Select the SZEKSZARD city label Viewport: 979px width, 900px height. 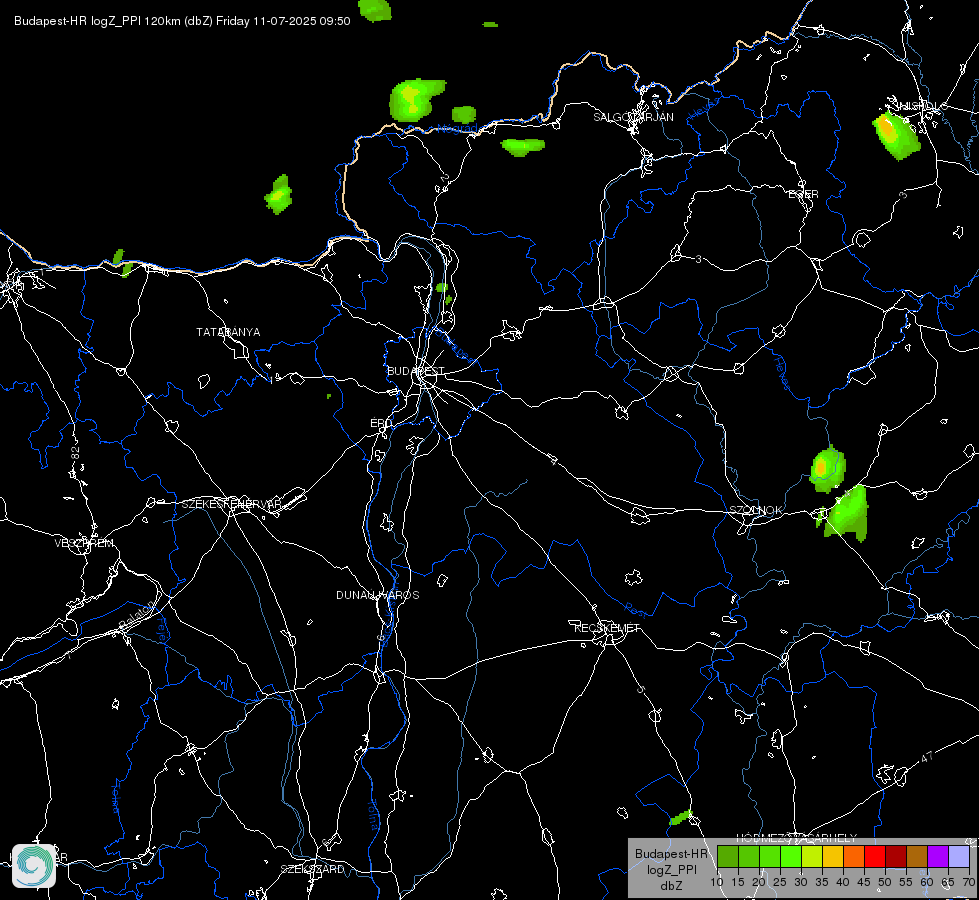[x=312, y=869]
